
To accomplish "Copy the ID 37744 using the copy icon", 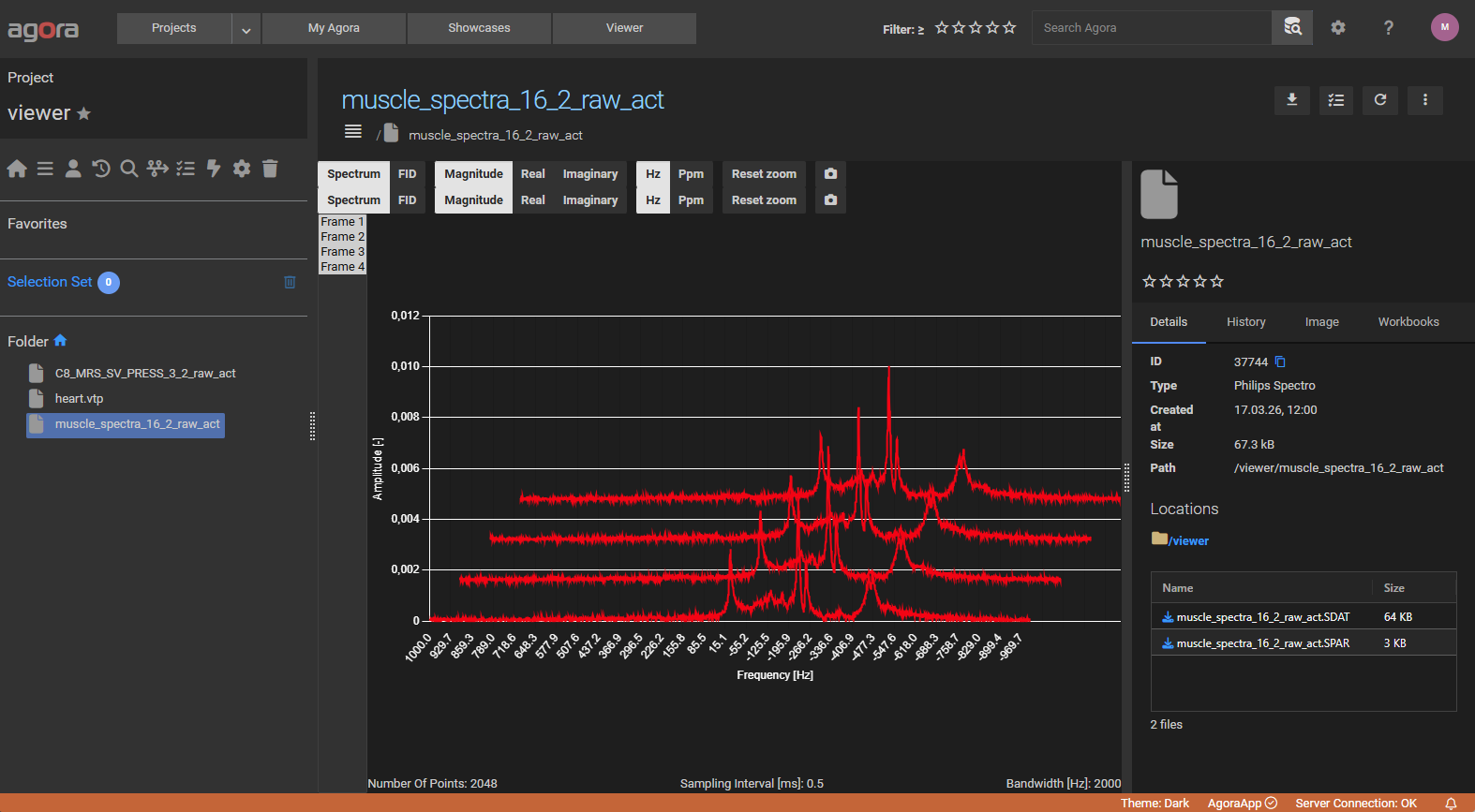I will coord(1280,362).
